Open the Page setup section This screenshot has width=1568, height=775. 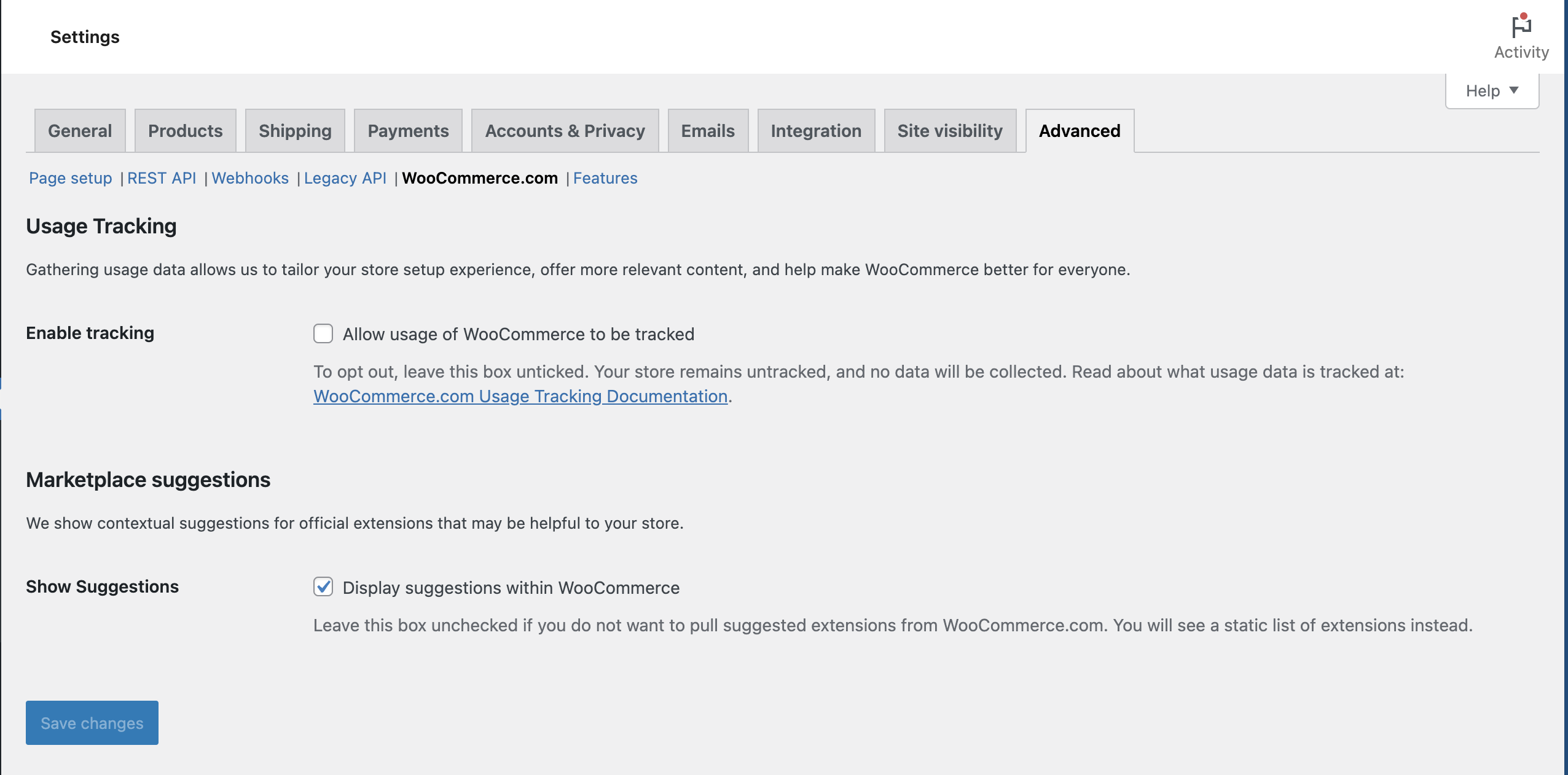pyautogui.click(x=70, y=178)
